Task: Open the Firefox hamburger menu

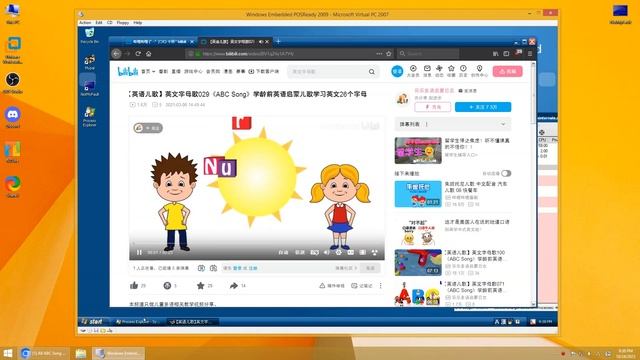Action: pos(530,53)
